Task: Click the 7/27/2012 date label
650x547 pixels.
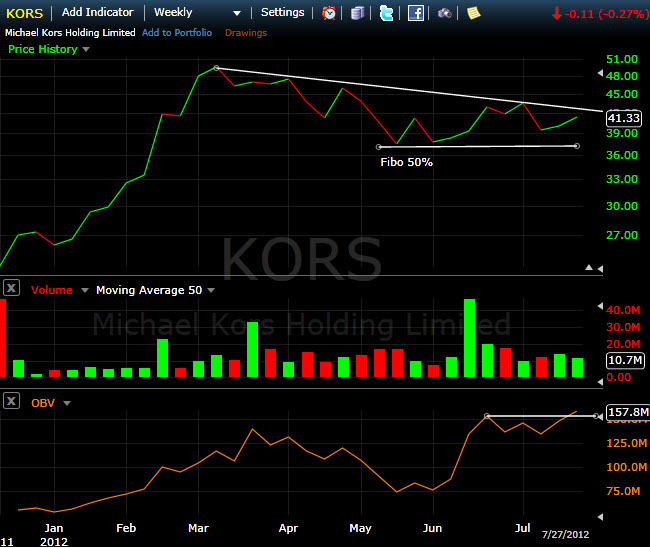Action: (x=565, y=535)
